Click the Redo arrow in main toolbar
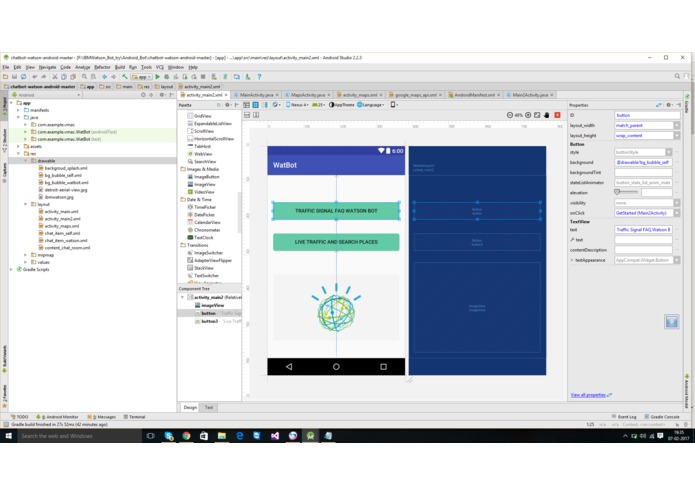Screen dimensions: 695x494 pyautogui.click(x=43, y=77)
